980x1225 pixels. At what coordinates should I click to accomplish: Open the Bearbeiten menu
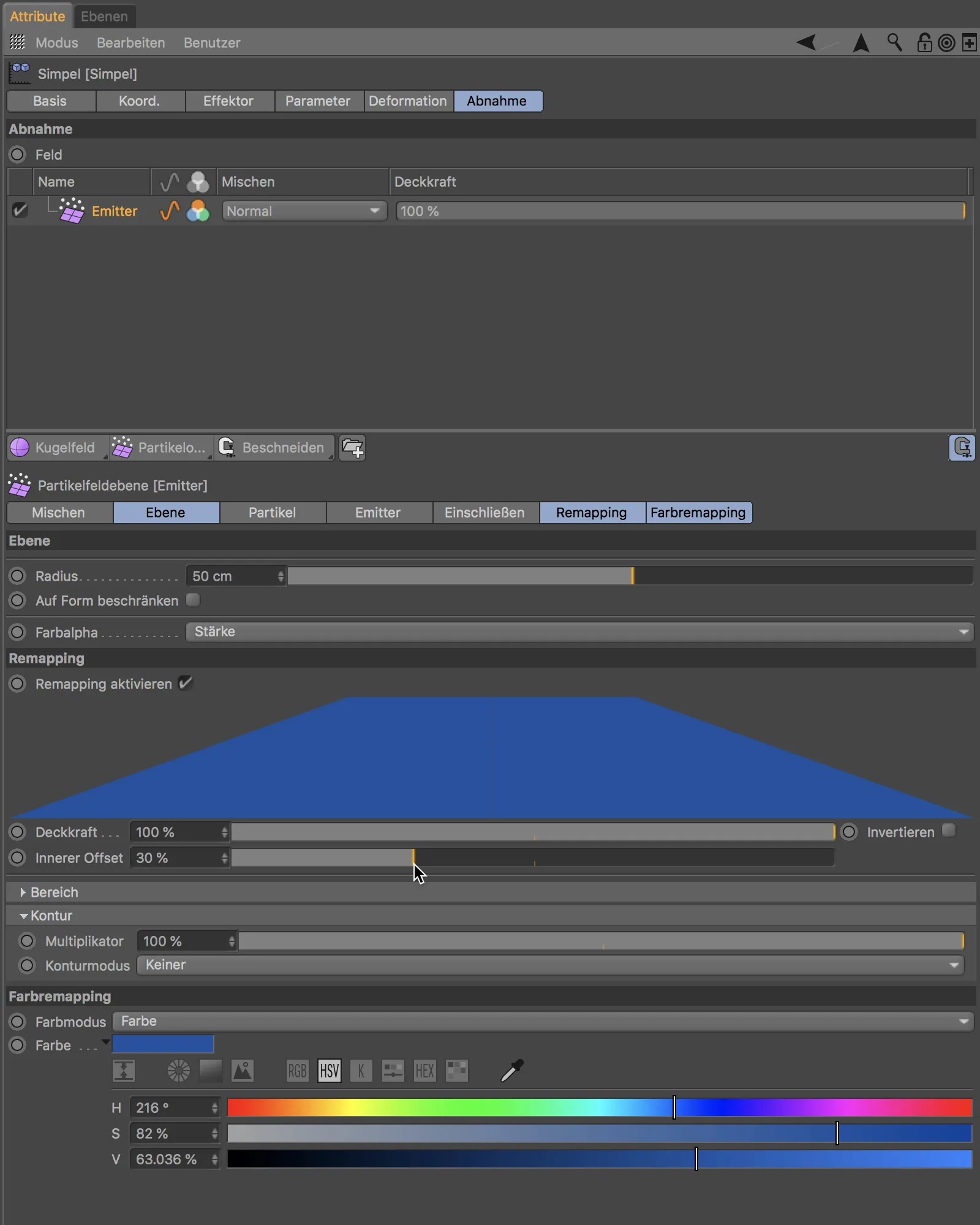tap(130, 43)
